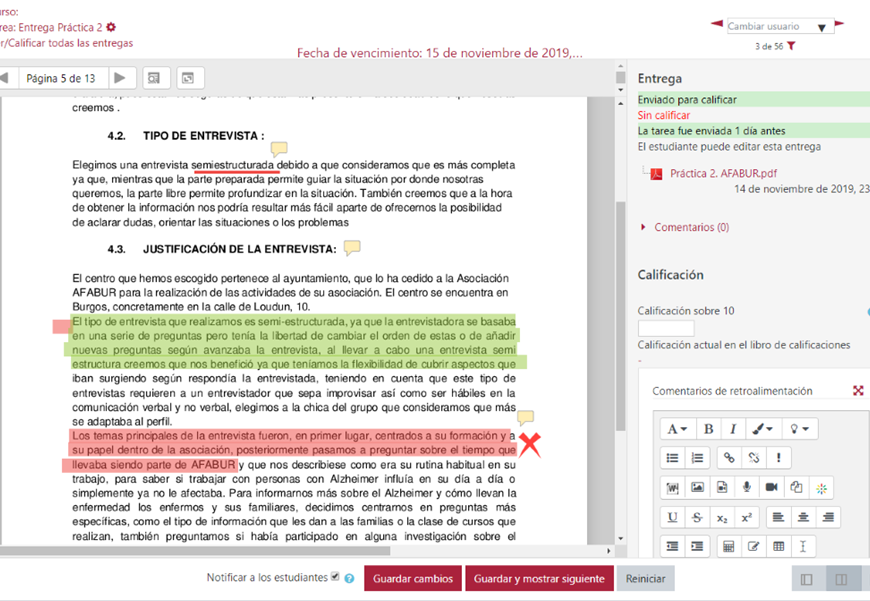Click Guardar cambios button
The height and width of the screenshot is (601, 870).
pyautogui.click(x=413, y=579)
